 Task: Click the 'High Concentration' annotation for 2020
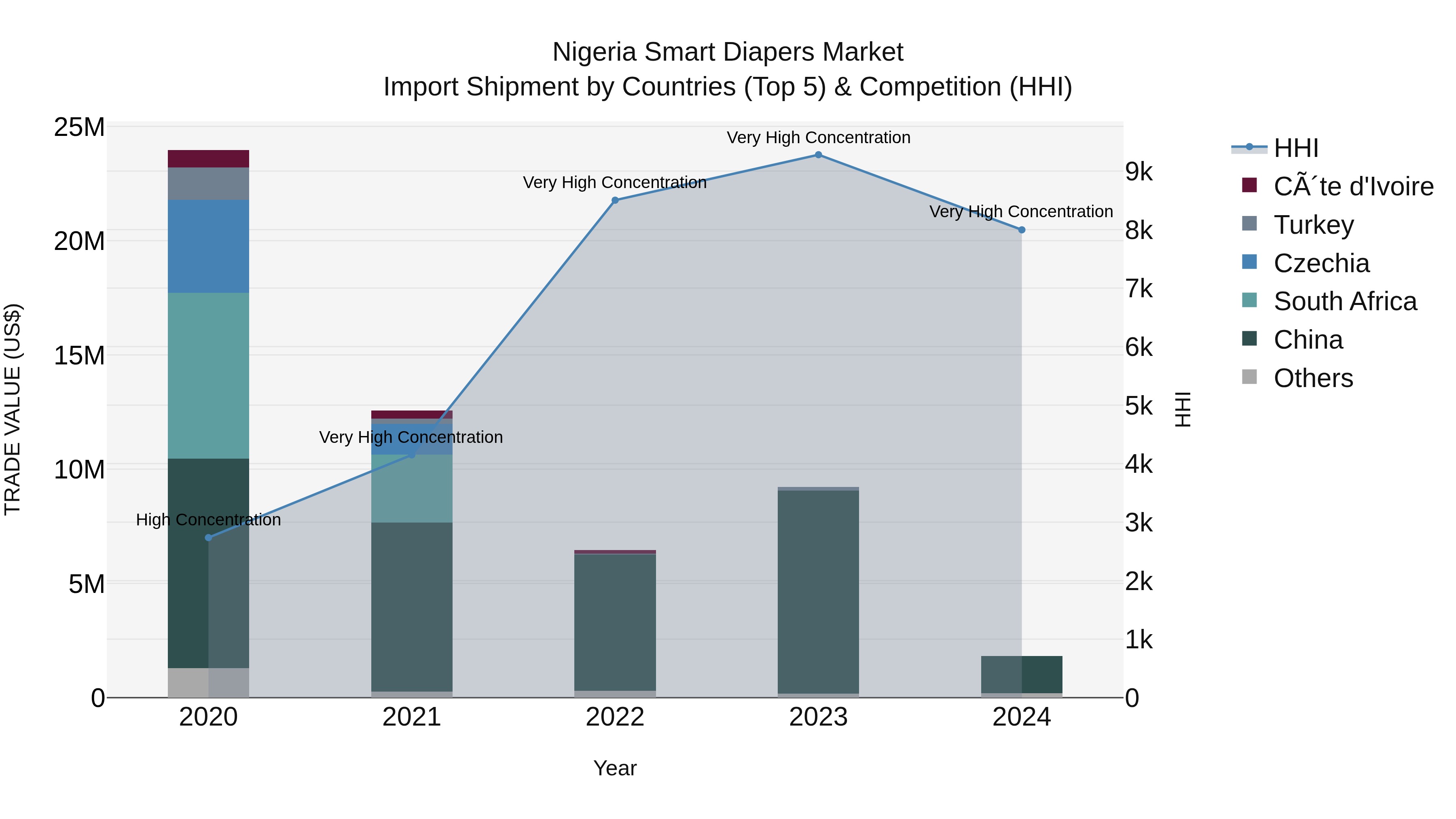209,520
